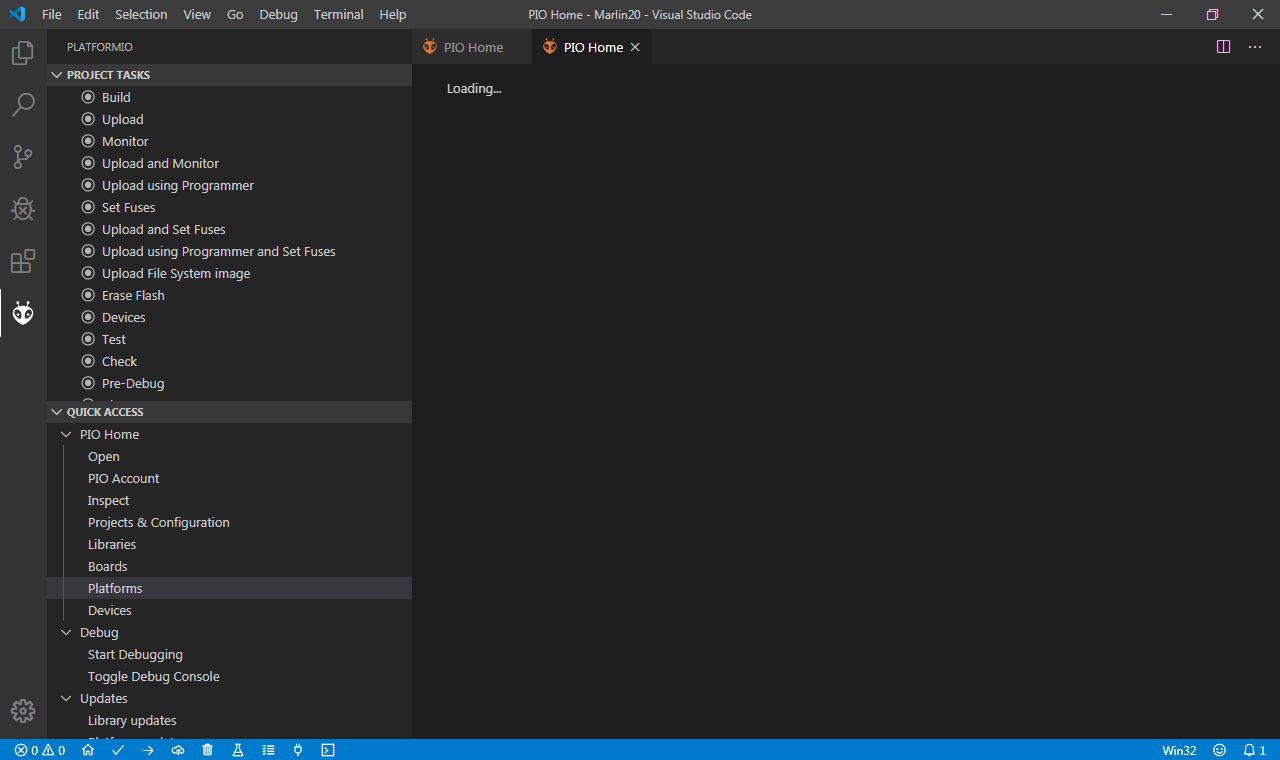Open the Debug menu in the menu bar
Viewport: 1280px width, 760px height.
pyautogui.click(x=278, y=15)
